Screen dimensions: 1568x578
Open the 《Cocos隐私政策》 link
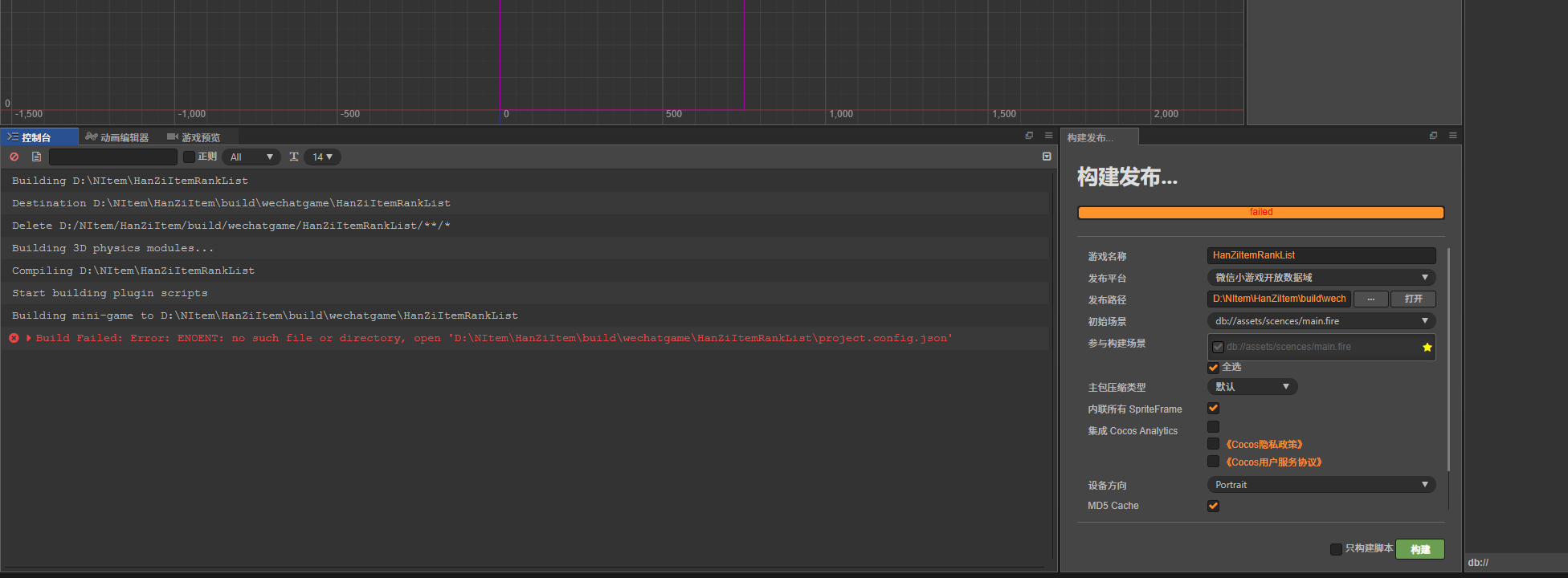click(x=1264, y=445)
